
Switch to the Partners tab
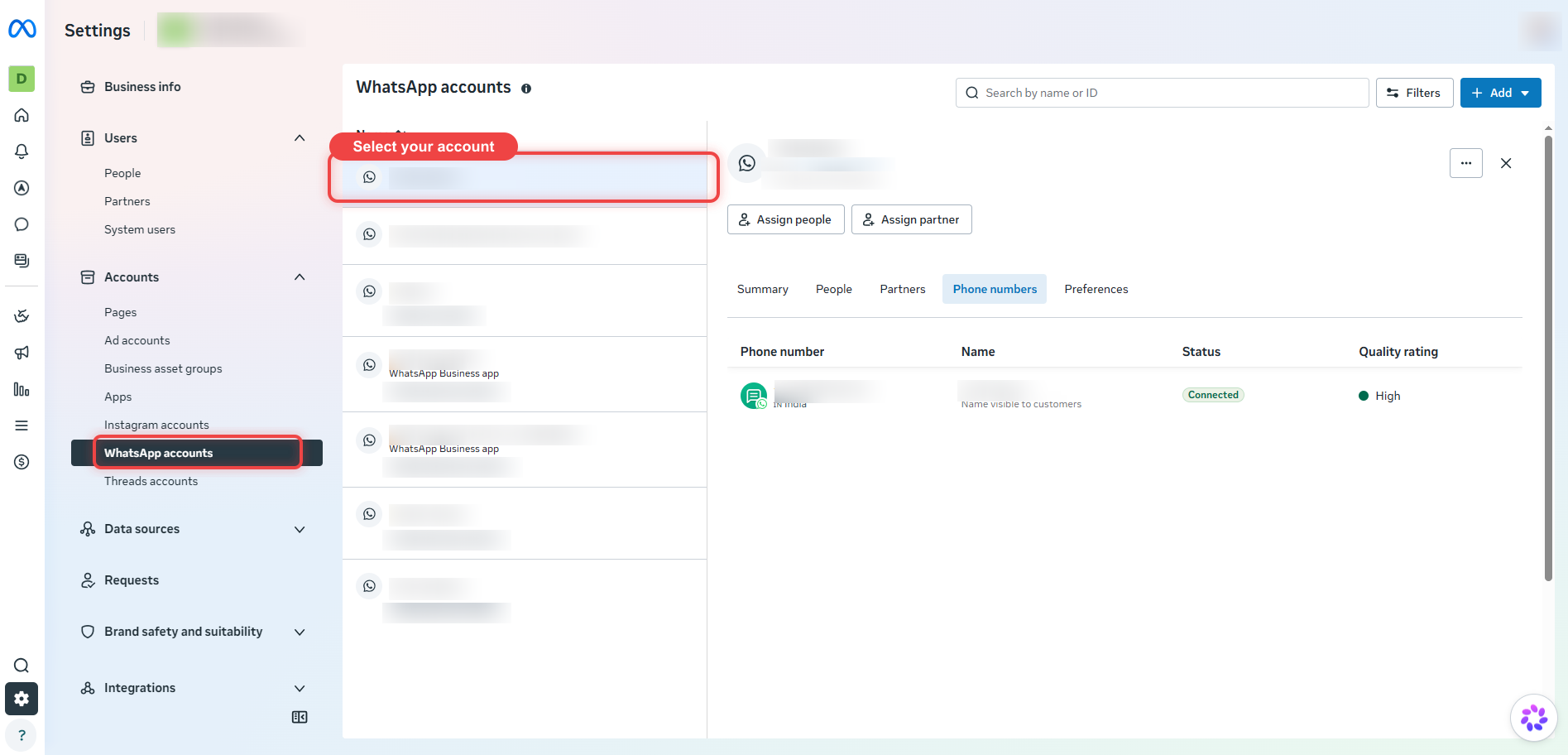coord(903,289)
